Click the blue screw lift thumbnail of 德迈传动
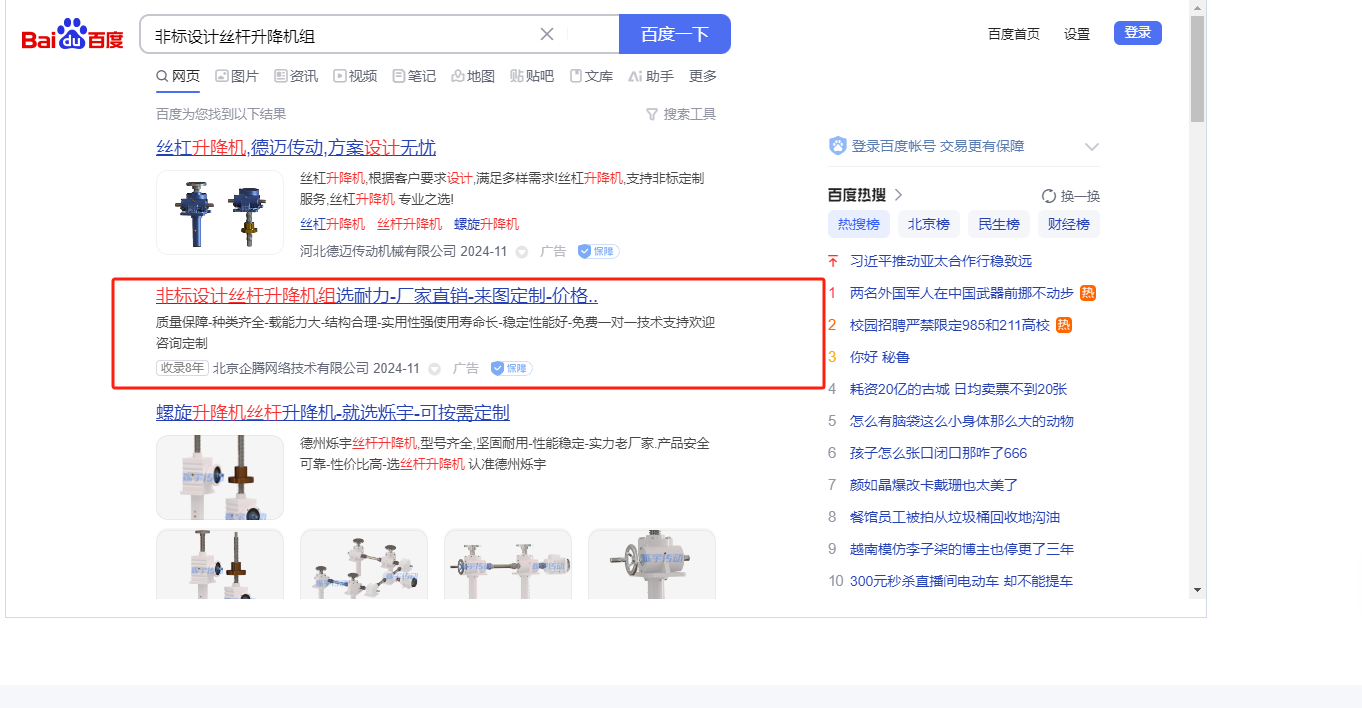The height and width of the screenshot is (708, 1362). 220,212
